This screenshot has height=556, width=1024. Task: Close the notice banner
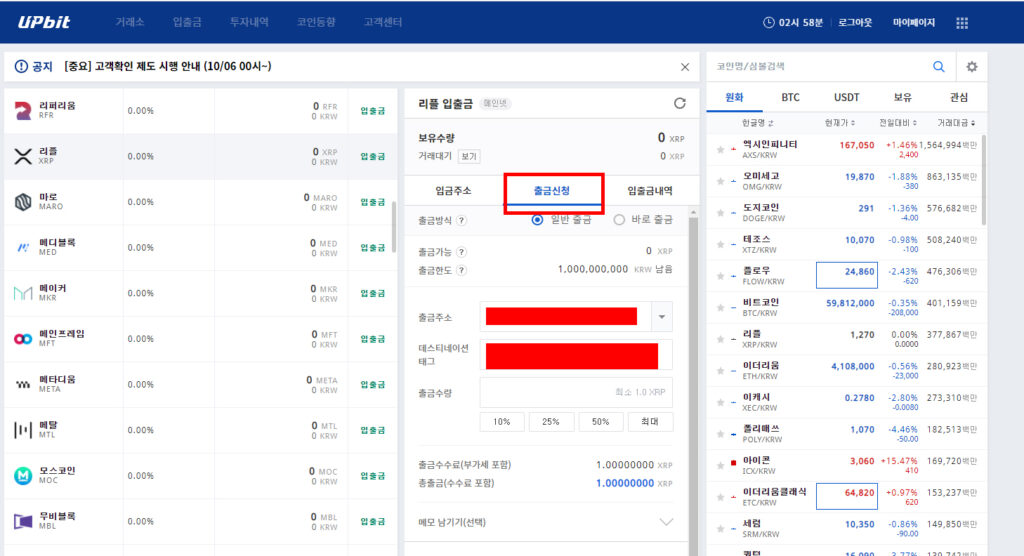684,67
